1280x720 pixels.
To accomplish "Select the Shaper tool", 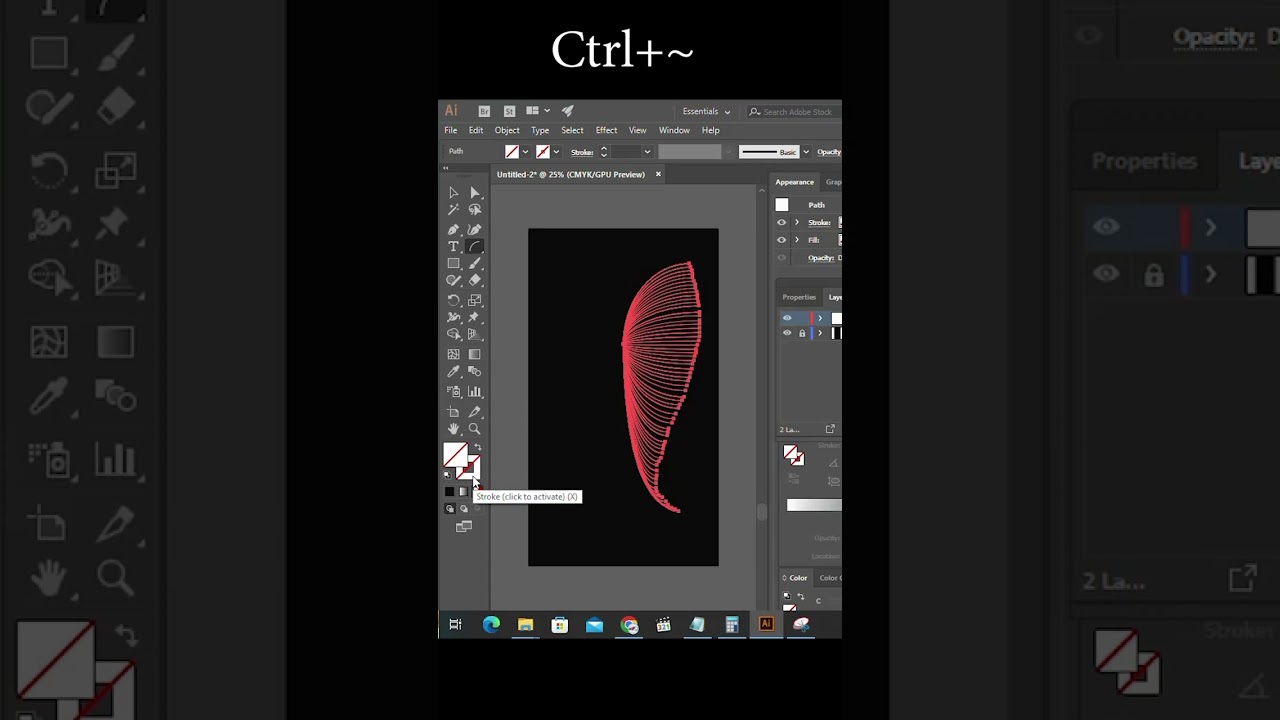I will coord(453,281).
